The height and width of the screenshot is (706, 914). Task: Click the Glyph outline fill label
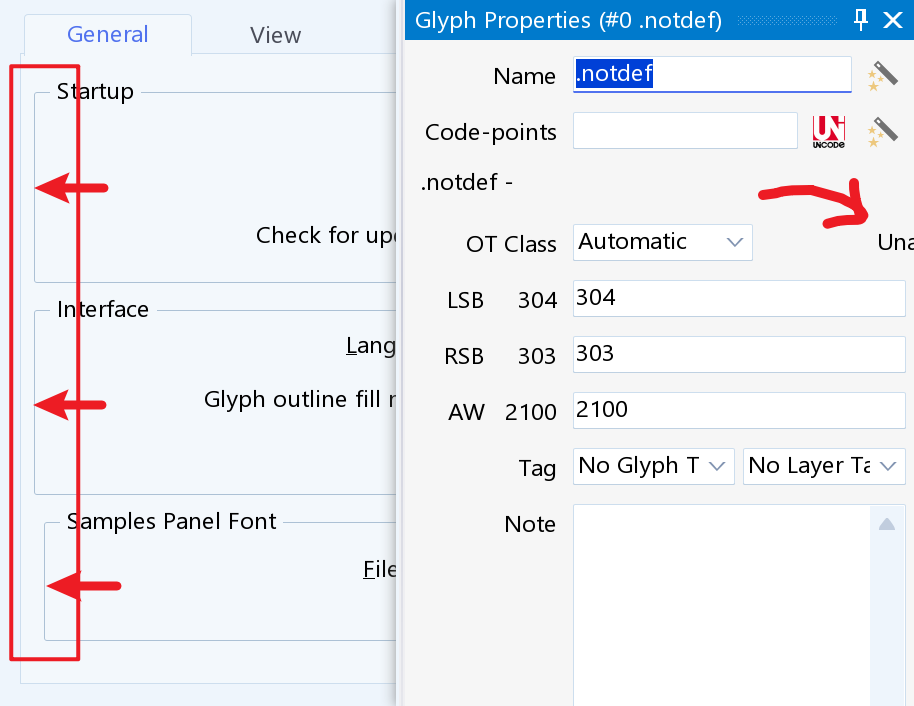point(300,399)
